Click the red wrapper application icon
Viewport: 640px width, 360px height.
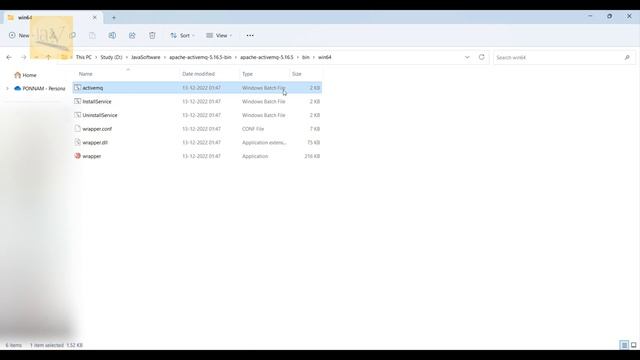click(78, 156)
